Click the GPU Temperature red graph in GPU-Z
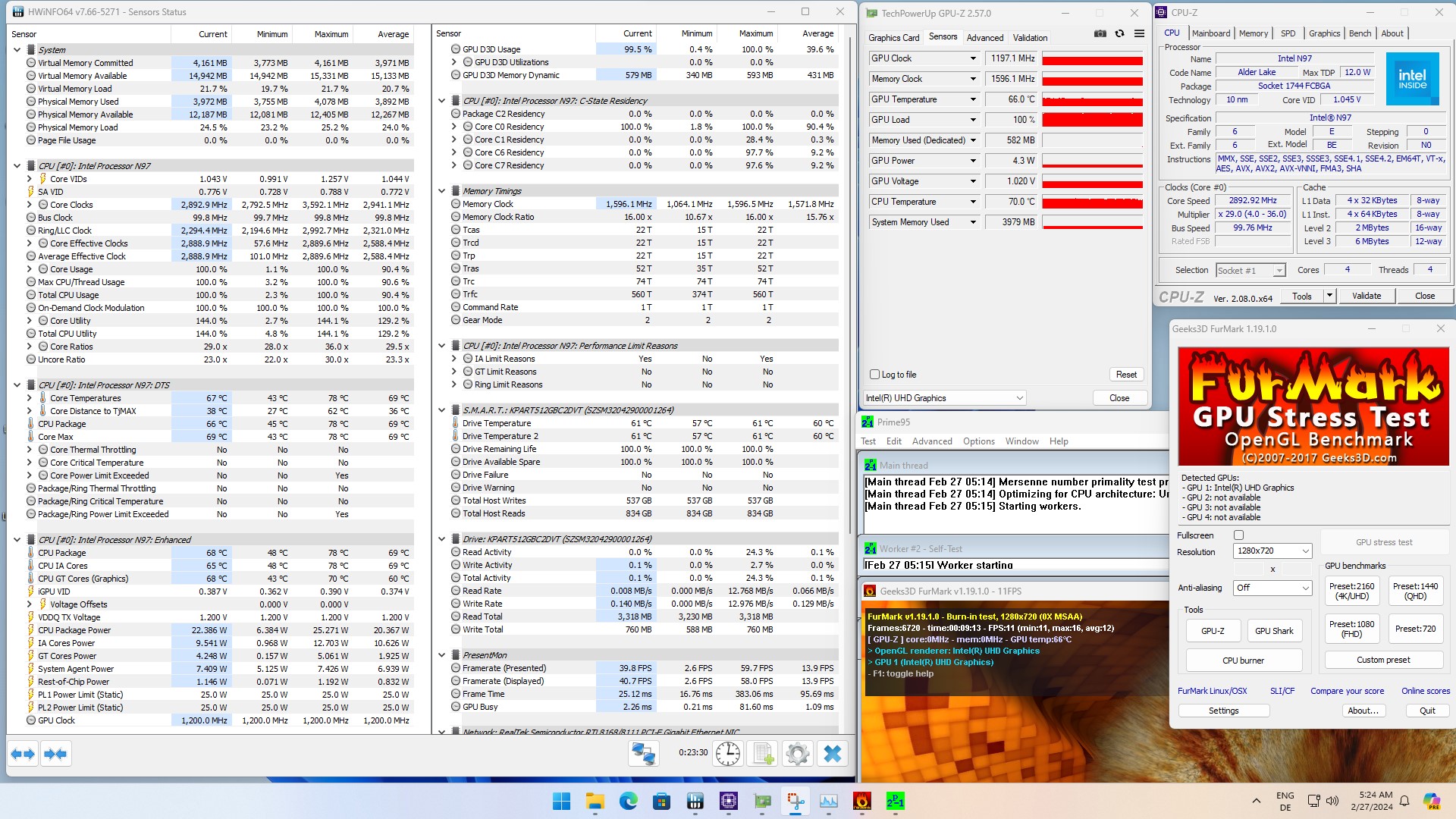The height and width of the screenshot is (819, 1456). click(1092, 99)
